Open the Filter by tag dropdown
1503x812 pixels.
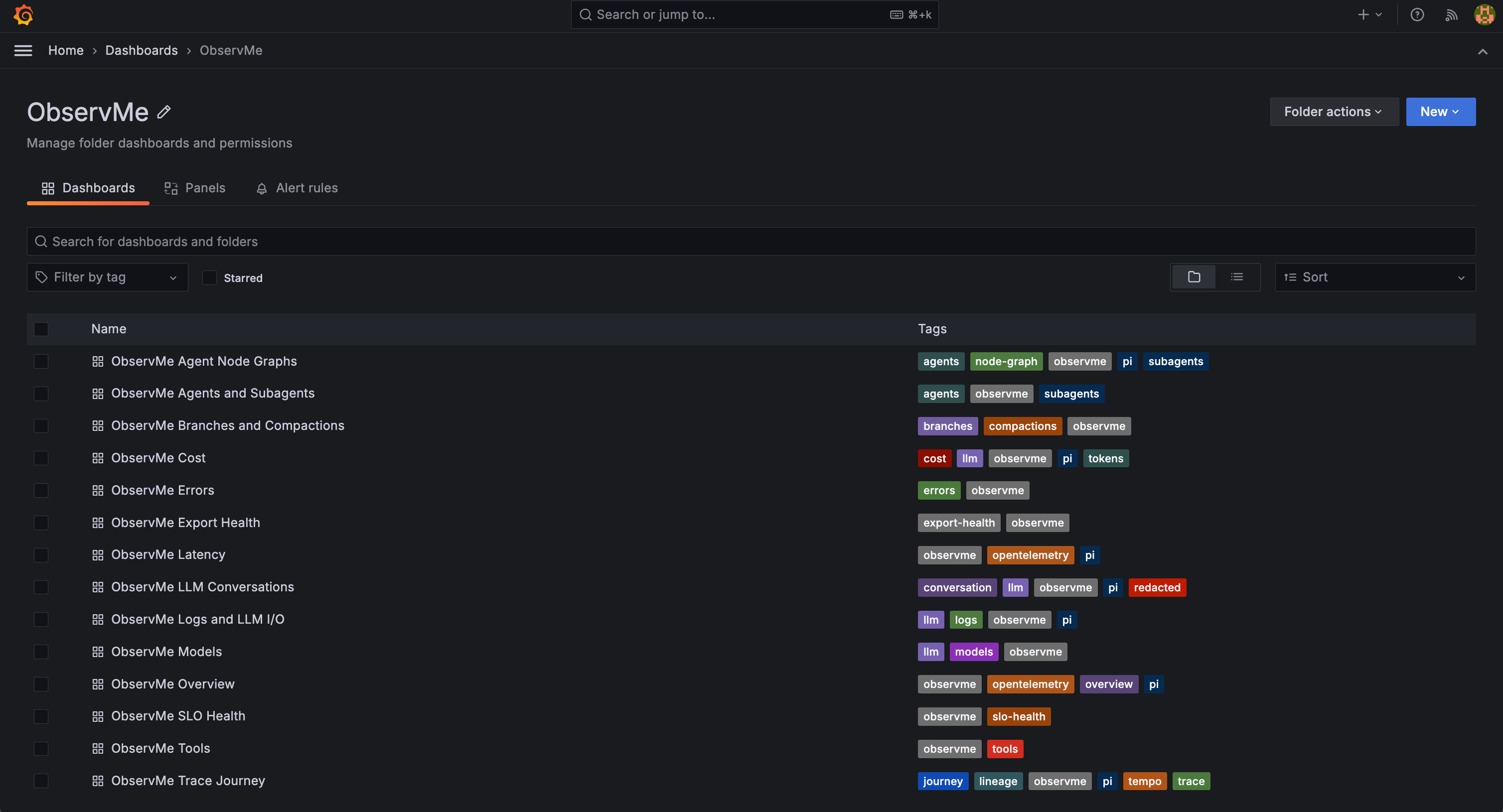tap(107, 277)
